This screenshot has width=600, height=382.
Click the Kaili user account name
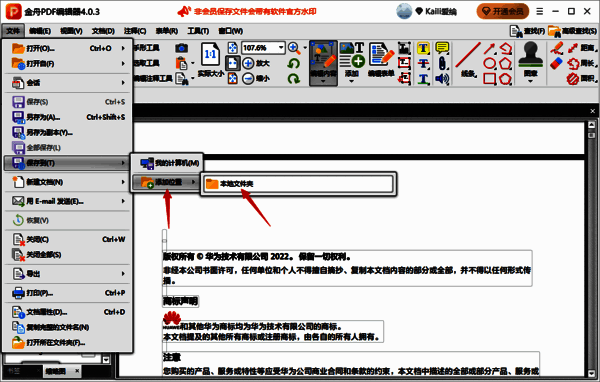(x=441, y=11)
